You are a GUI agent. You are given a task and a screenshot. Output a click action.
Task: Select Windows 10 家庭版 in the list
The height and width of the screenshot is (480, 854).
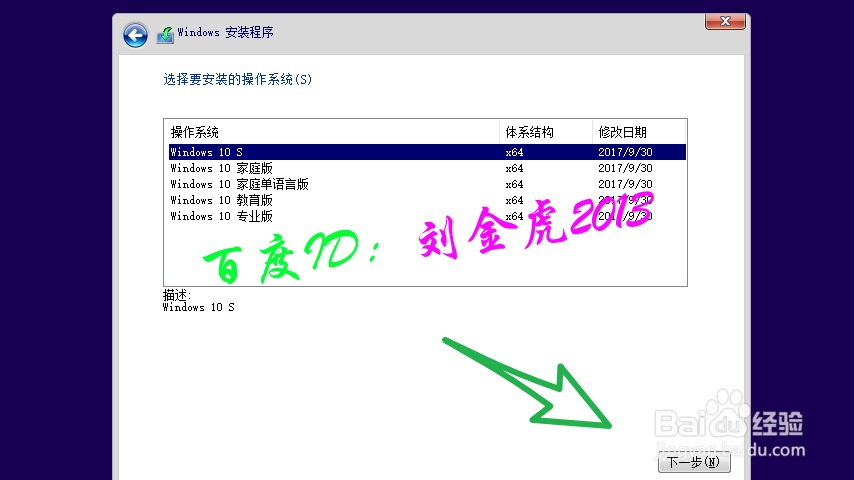427,168
